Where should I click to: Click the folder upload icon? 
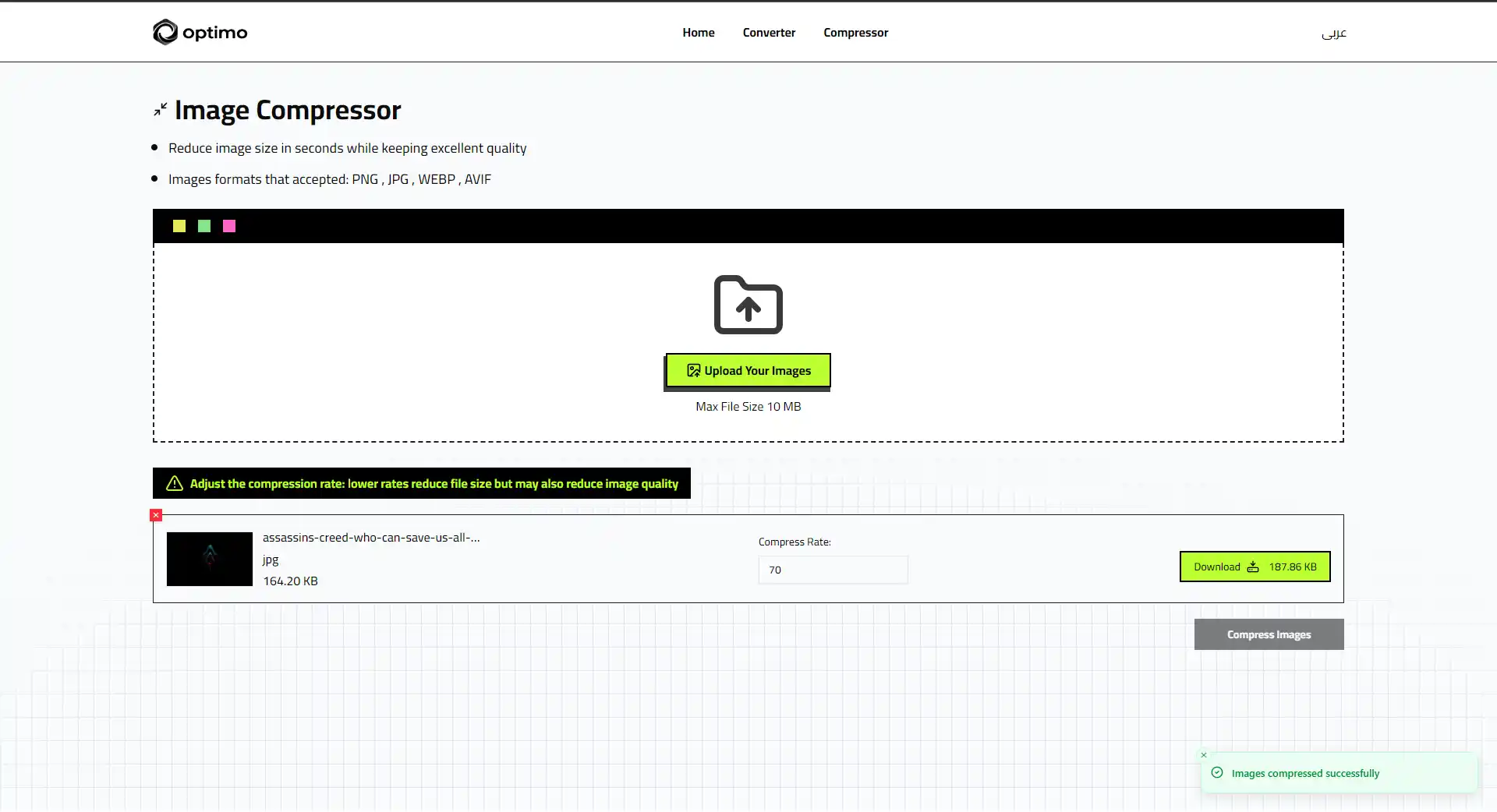(x=747, y=305)
